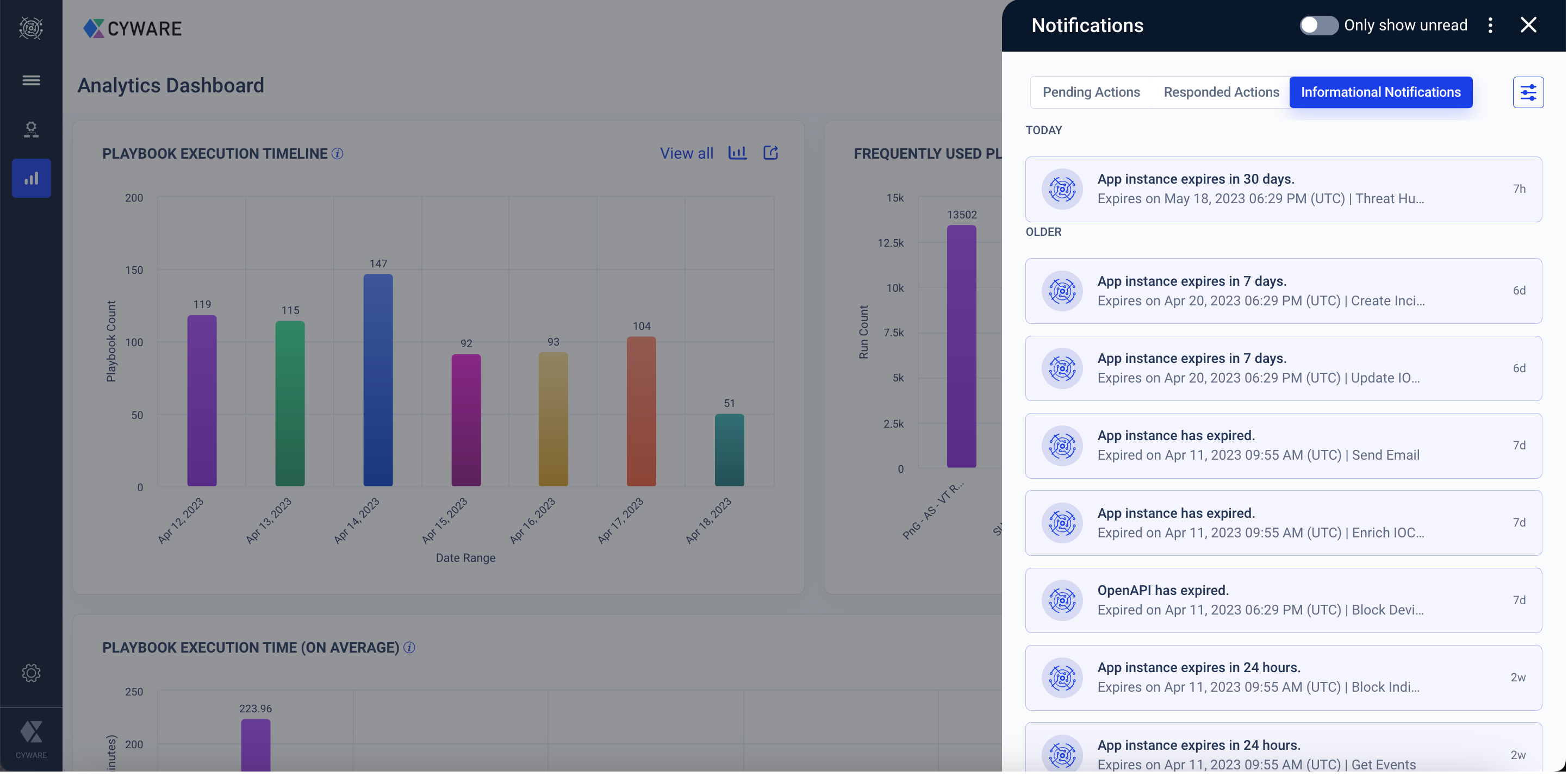Image resolution: width=1568 pixels, height=777 pixels.
Task: Toggle visibility of older notifications
Action: (1044, 231)
